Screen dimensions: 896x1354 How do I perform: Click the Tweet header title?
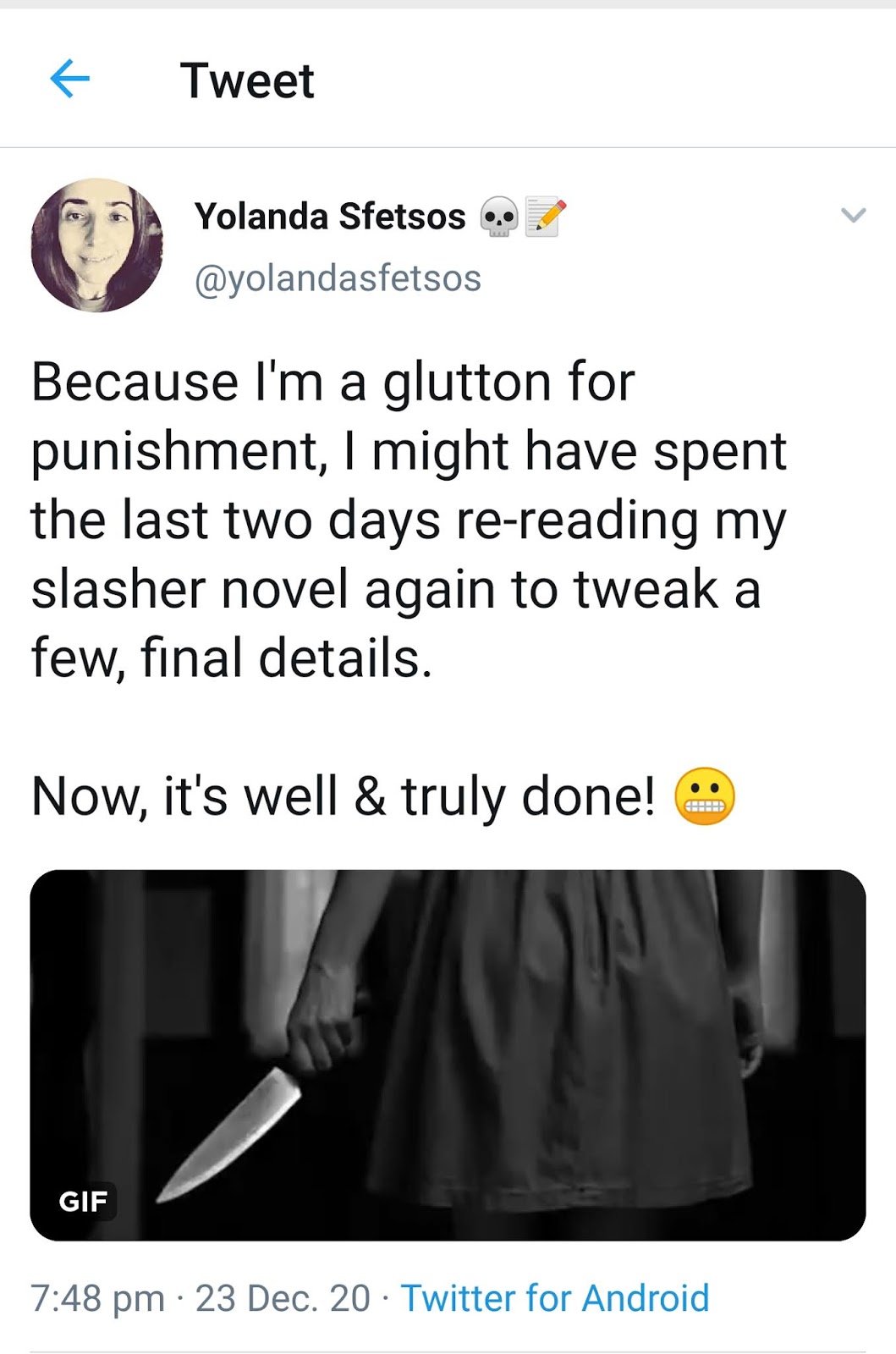coord(247,81)
